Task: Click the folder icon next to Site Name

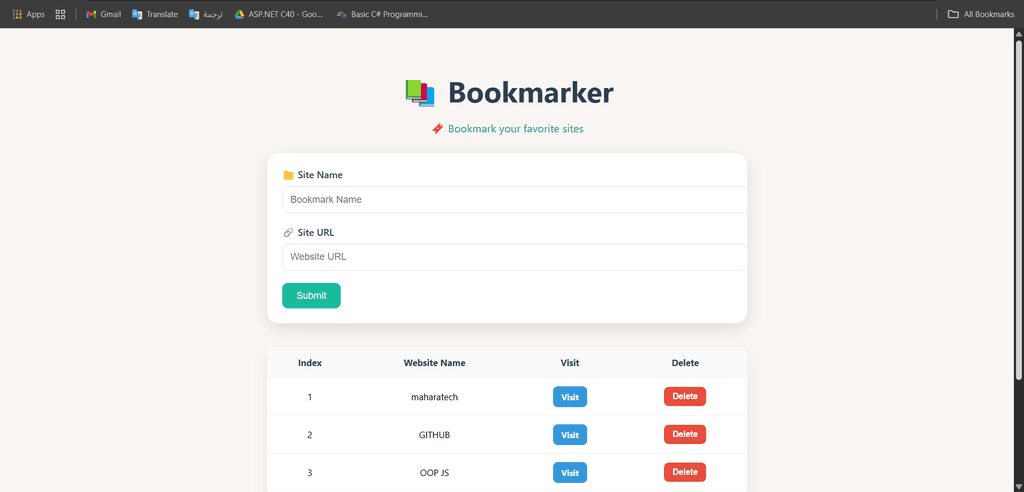Action: tap(288, 175)
